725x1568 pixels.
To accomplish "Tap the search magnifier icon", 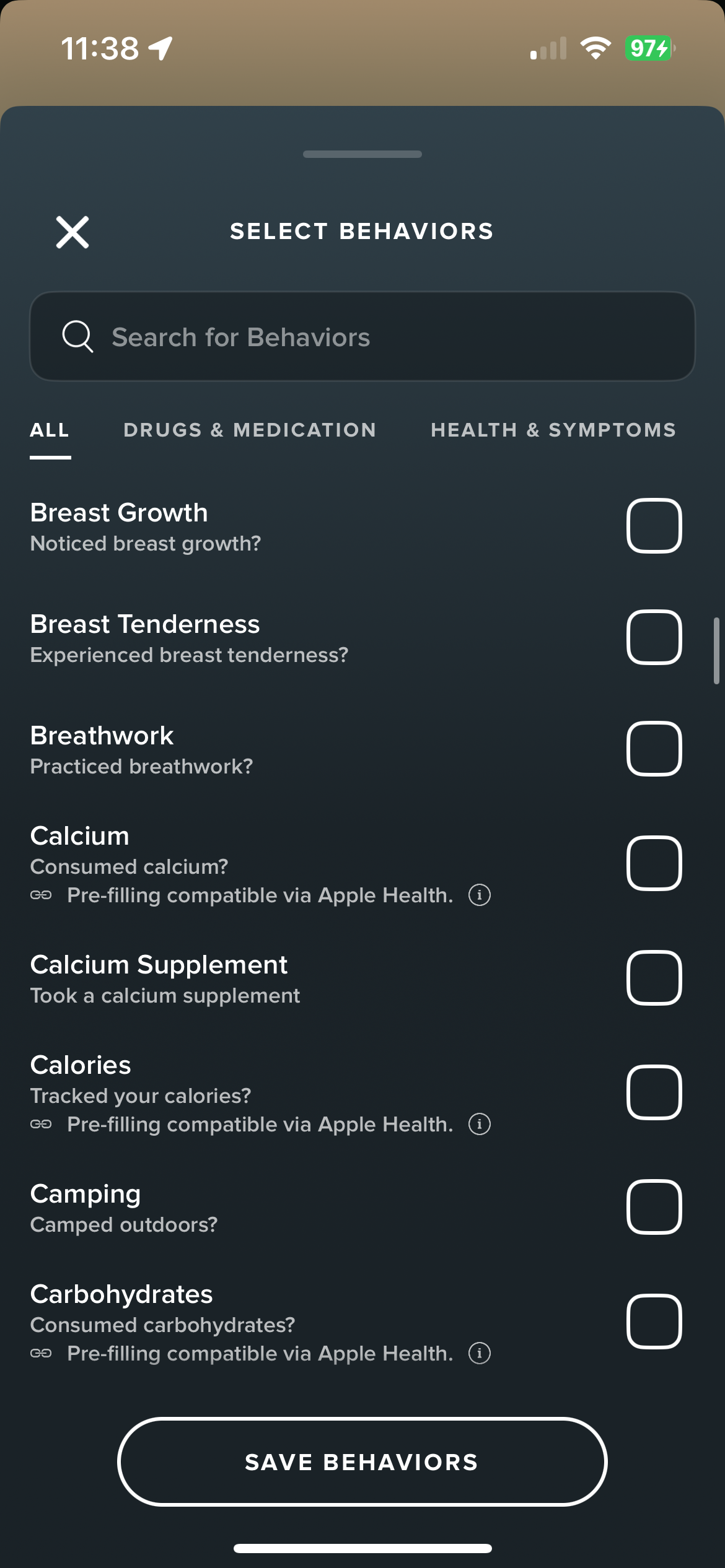I will pyautogui.click(x=78, y=337).
